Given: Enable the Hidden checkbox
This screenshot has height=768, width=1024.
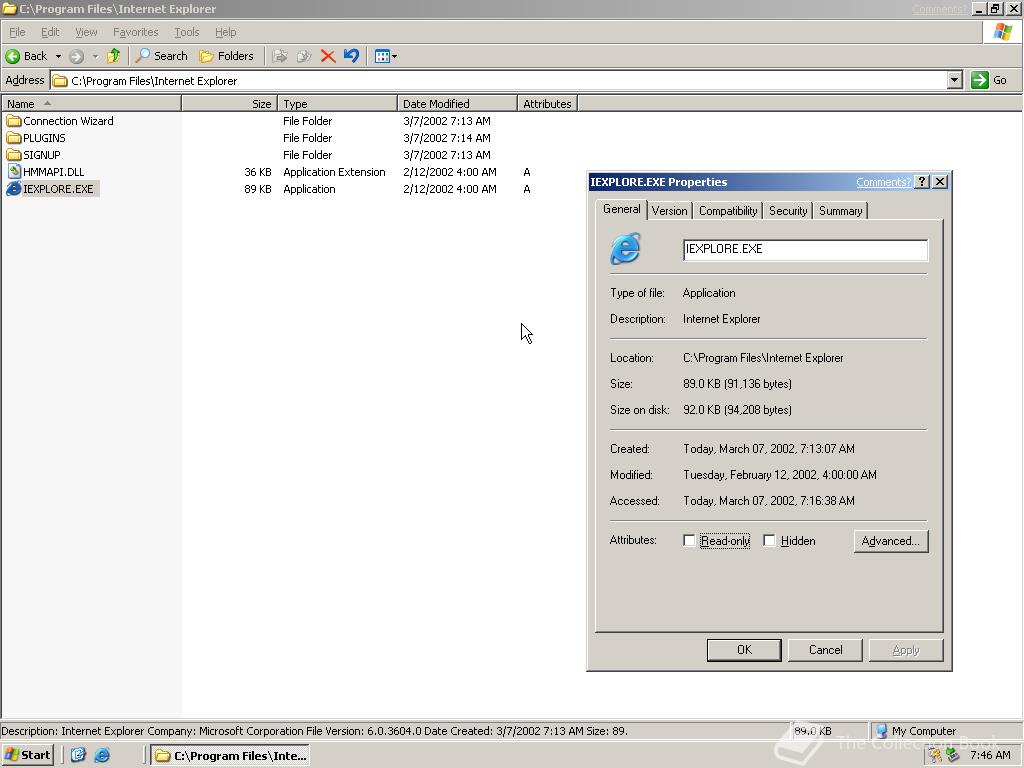Looking at the screenshot, I should point(769,541).
